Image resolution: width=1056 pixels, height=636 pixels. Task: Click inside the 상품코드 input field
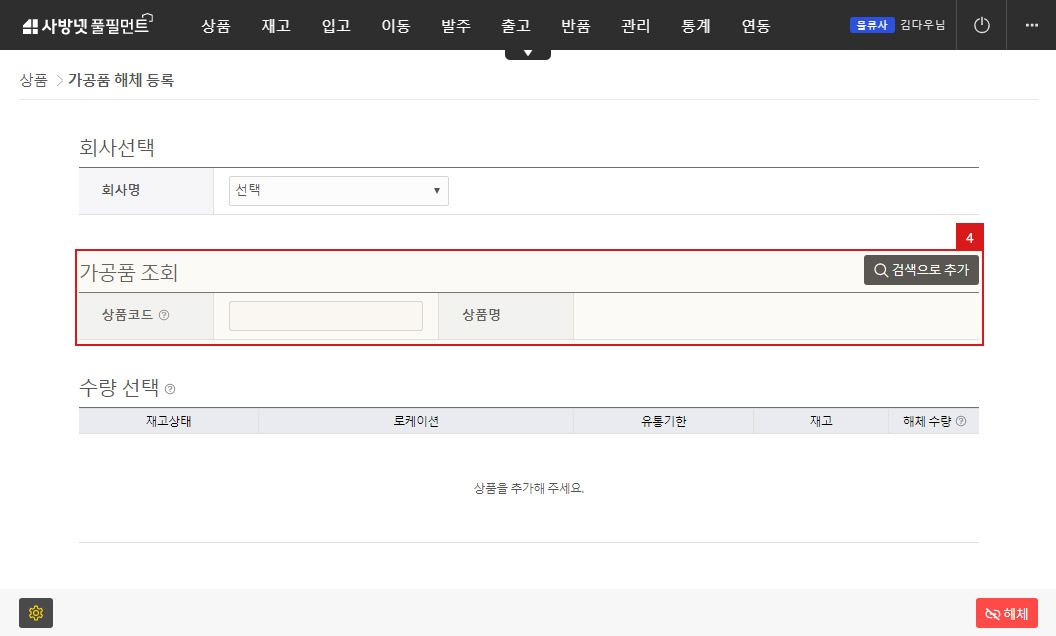click(x=325, y=315)
